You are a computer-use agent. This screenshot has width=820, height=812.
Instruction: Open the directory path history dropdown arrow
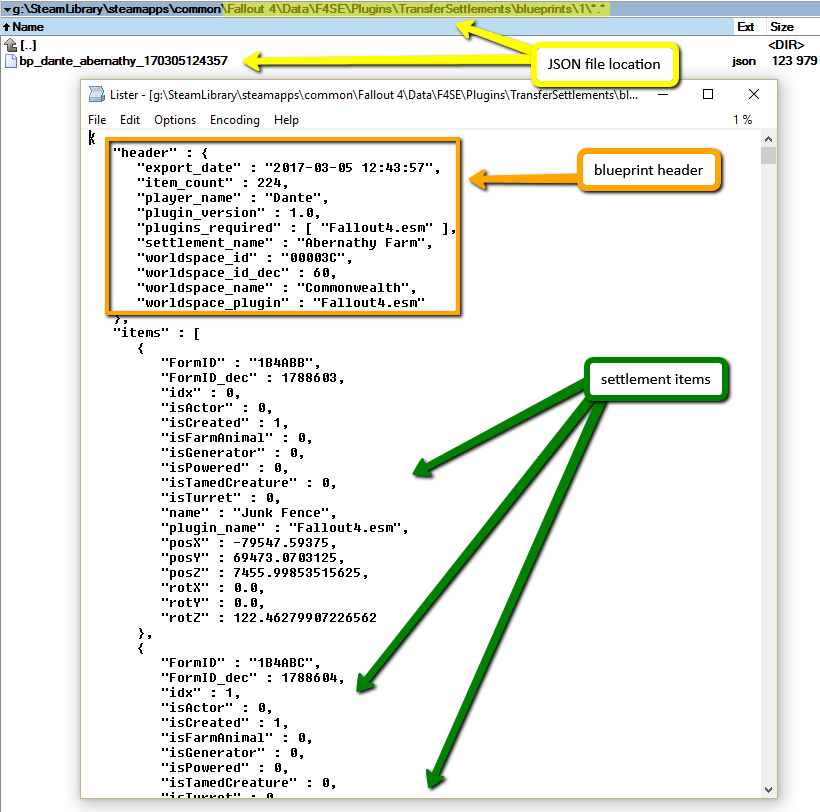click(7, 9)
